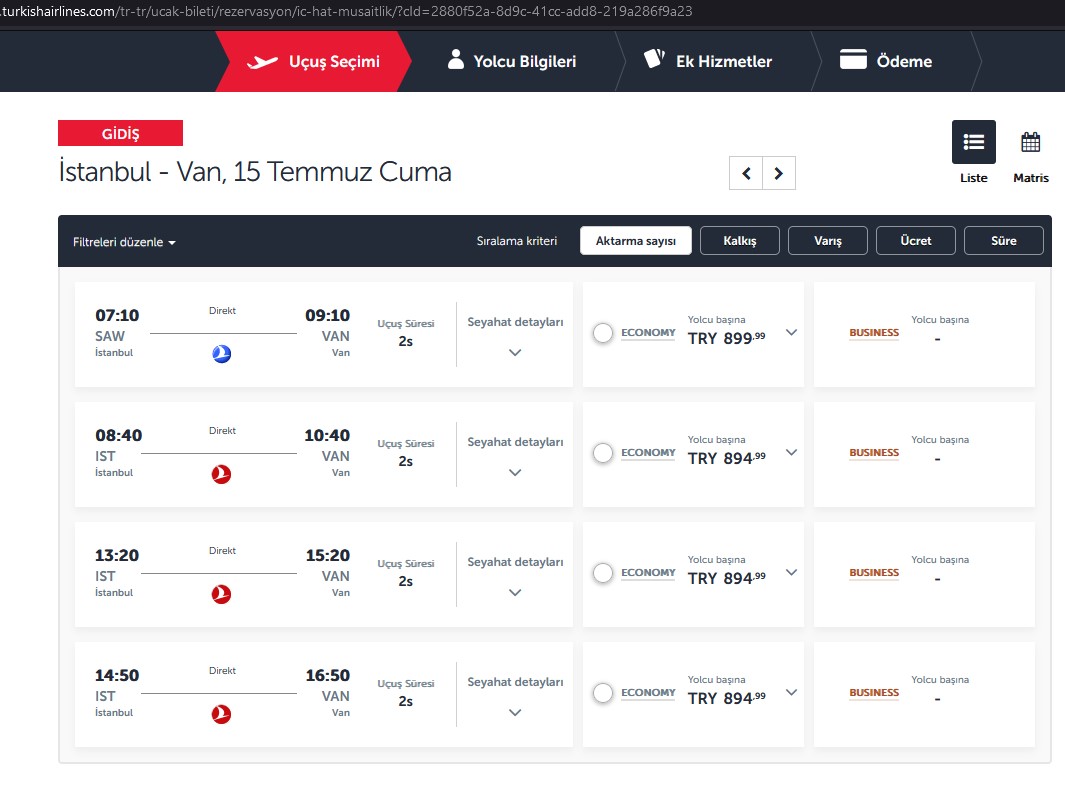Viewport: 1065px width, 789px height.
Task: Select Economy fare radio for 14:50 flight
Action: (602, 693)
